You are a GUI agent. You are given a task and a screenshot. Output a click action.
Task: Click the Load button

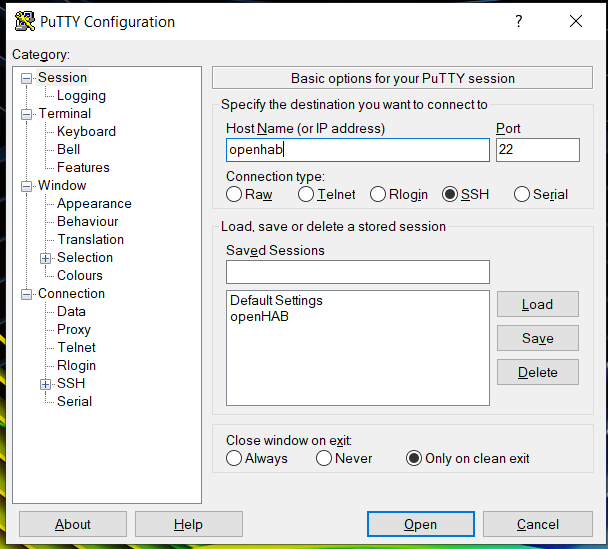[x=538, y=304]
